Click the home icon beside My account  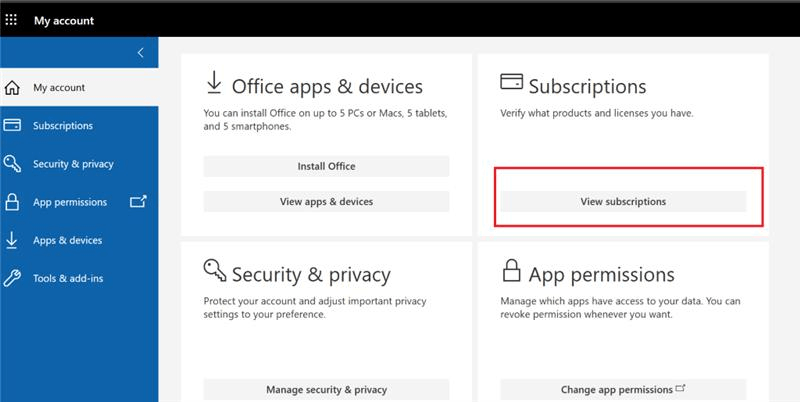tap(12, 88)
